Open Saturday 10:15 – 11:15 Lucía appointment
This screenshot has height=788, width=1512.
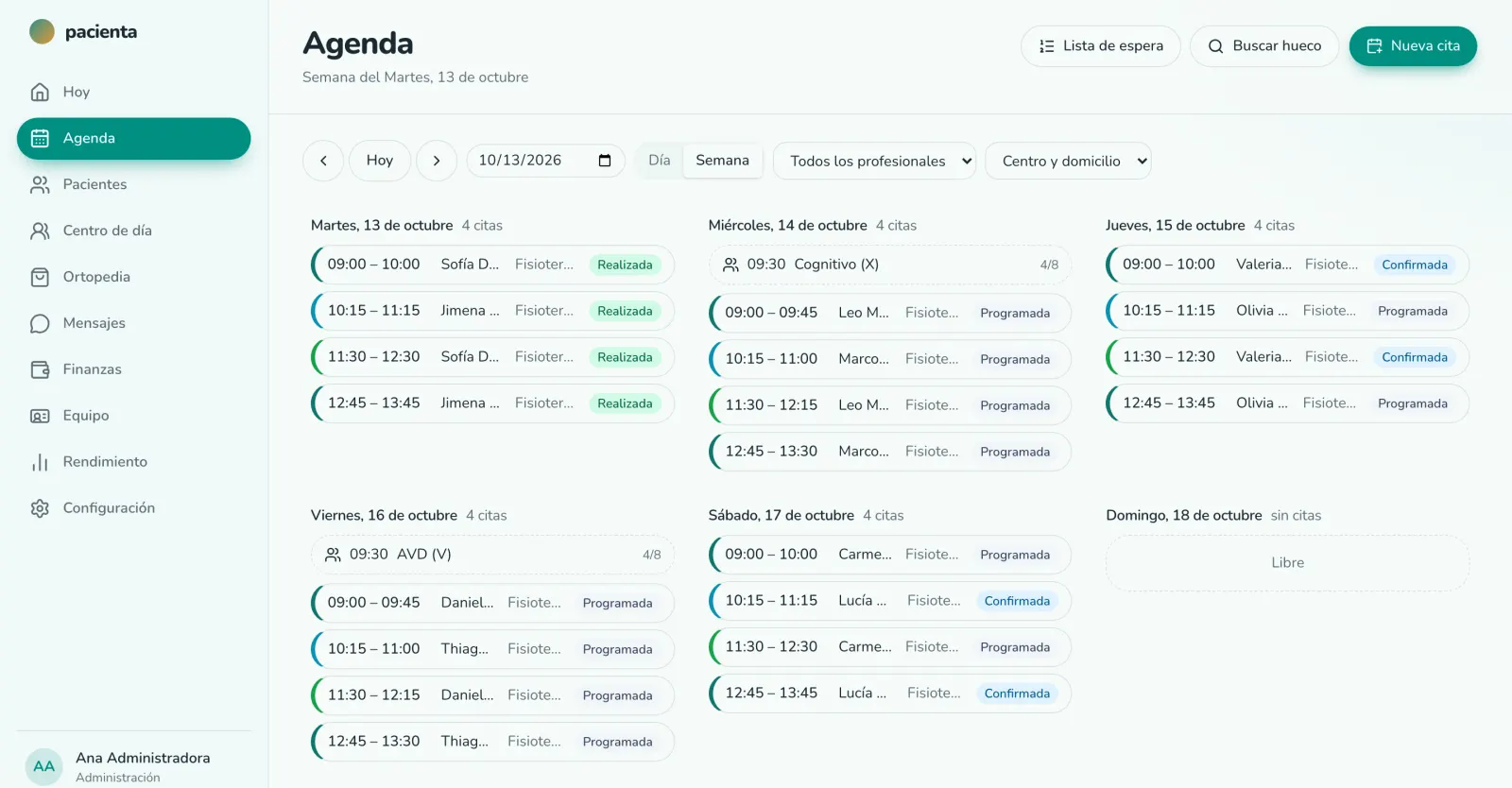point(890,601)
